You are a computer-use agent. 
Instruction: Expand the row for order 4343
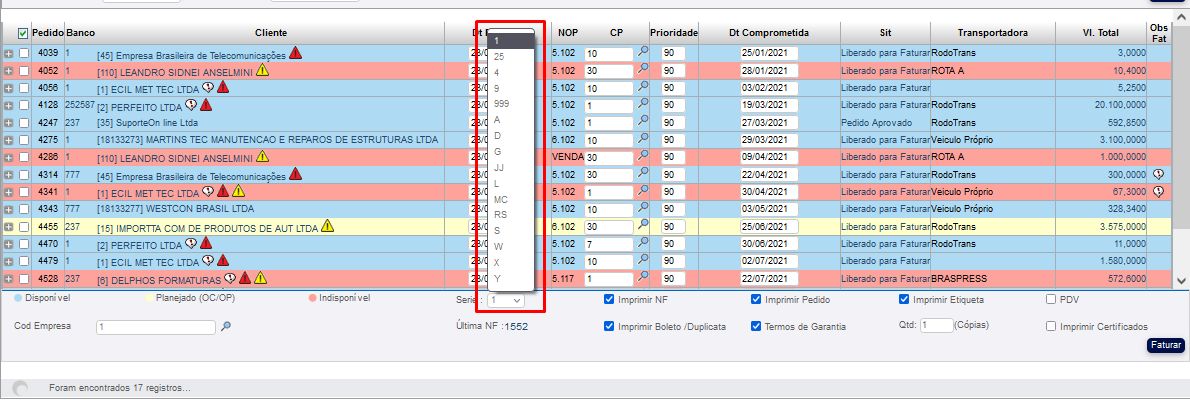point(8,209)
